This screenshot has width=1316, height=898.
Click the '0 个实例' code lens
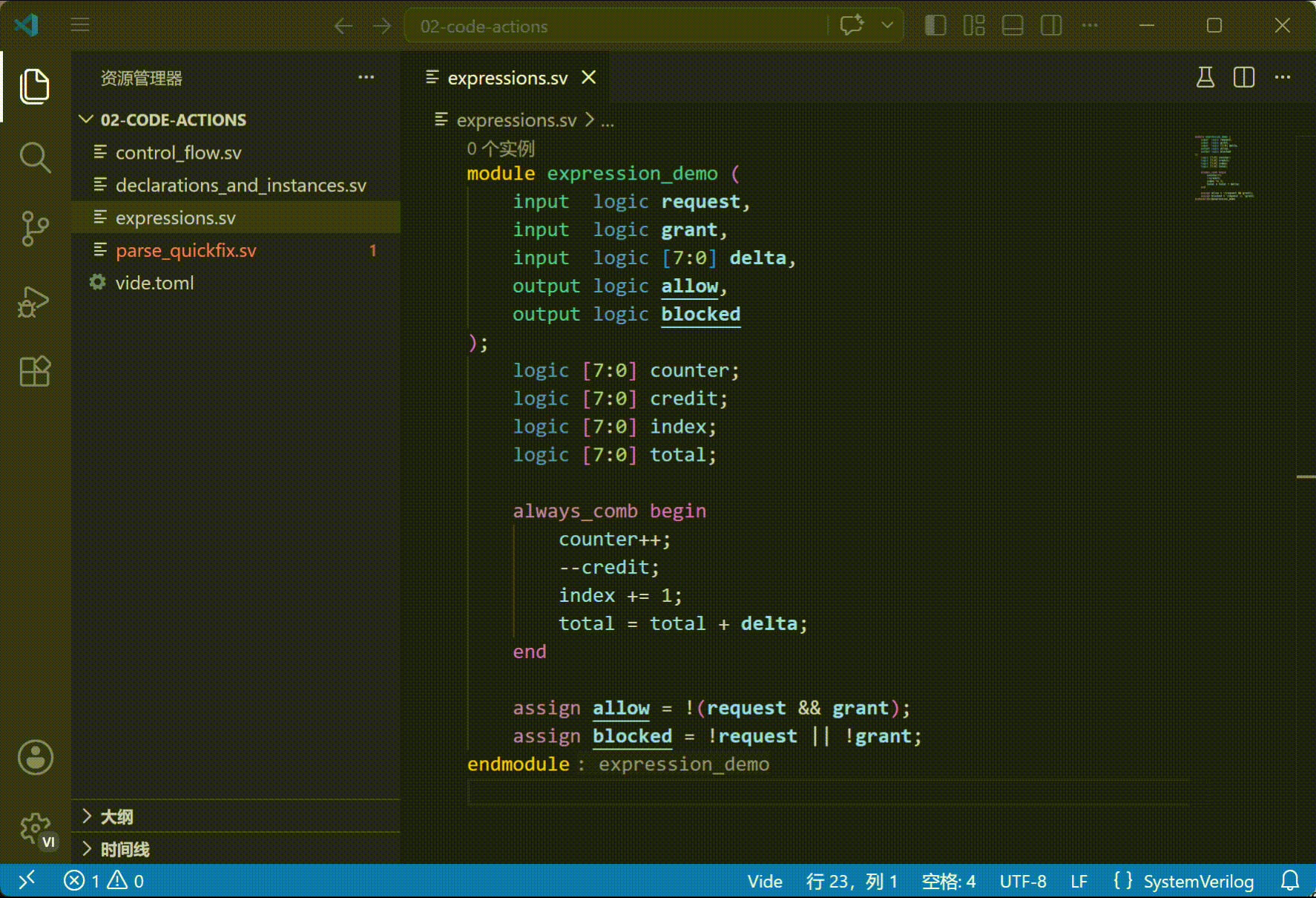point(501,148)
